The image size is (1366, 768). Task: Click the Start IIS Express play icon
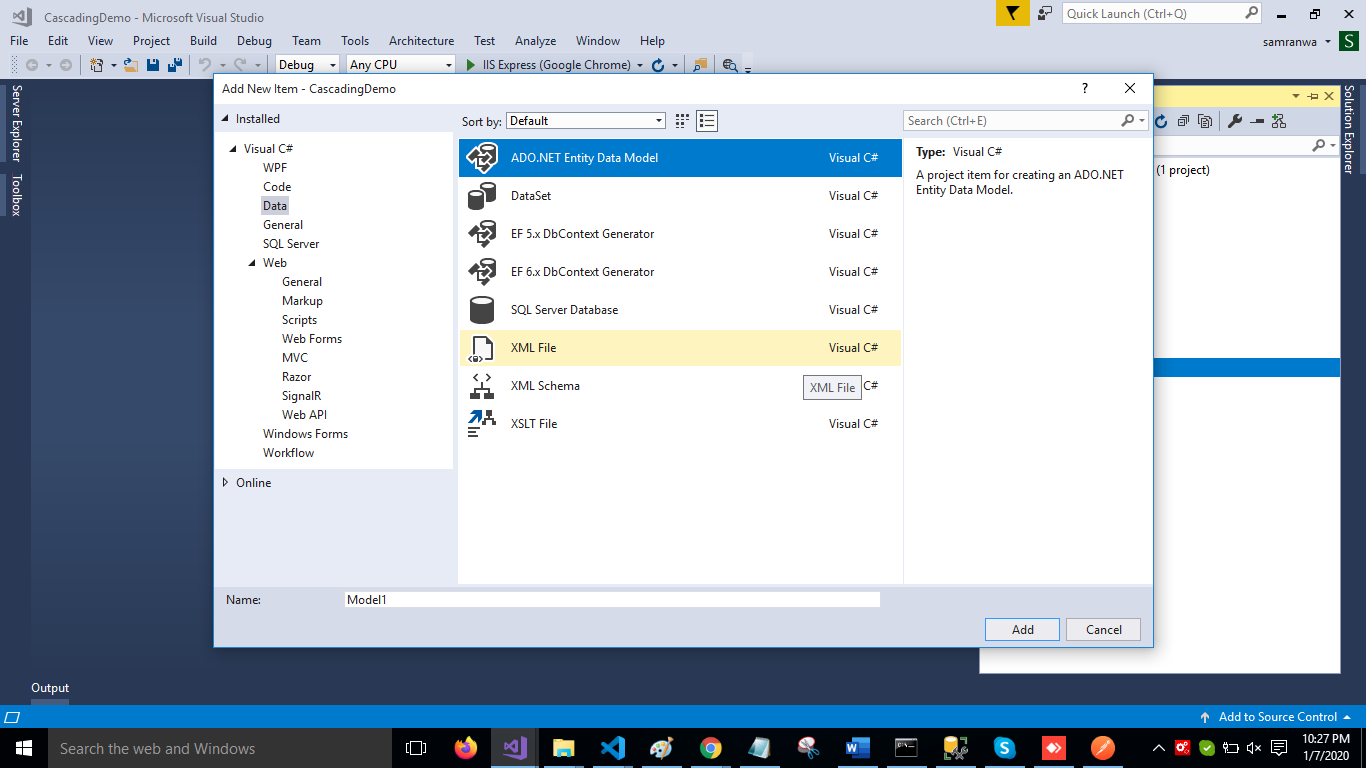point(472,65)
